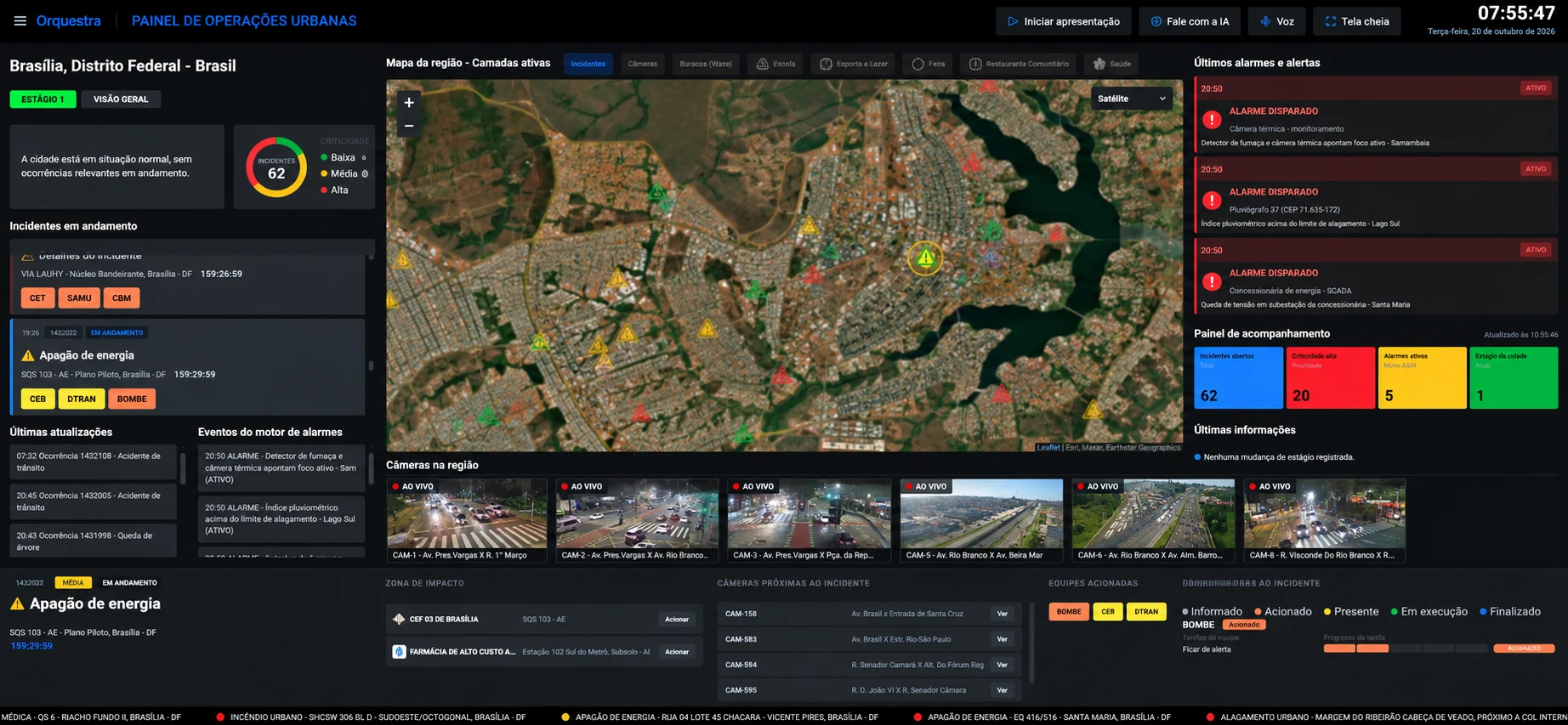This screenshot has height=725, width=1568.
Task: Open the CAM-1 Av. Pres.Vargas live thumbnail
Action: [x=467, y=520]
